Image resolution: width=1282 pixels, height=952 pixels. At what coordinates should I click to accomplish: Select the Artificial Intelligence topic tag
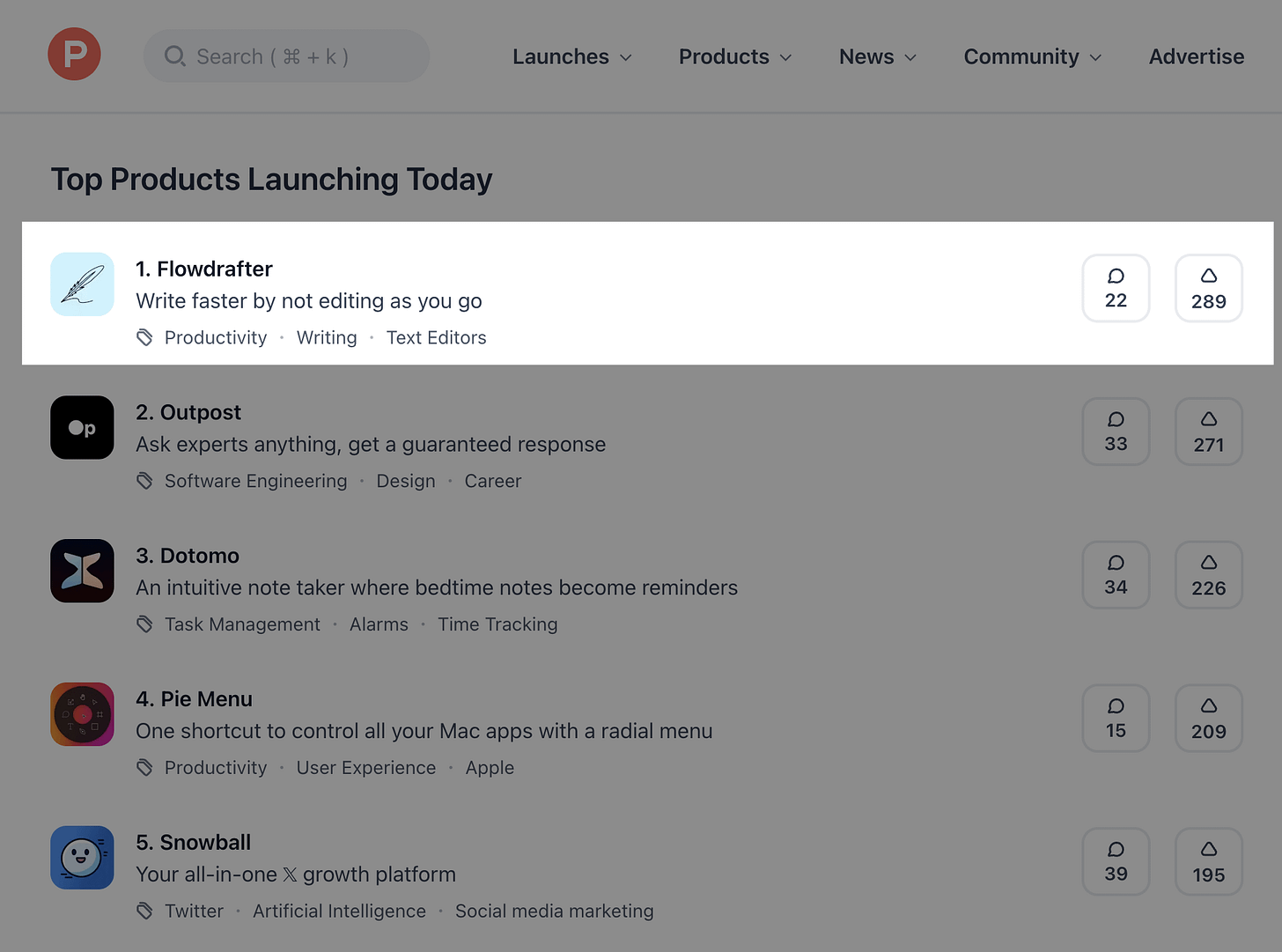point(339,911)
